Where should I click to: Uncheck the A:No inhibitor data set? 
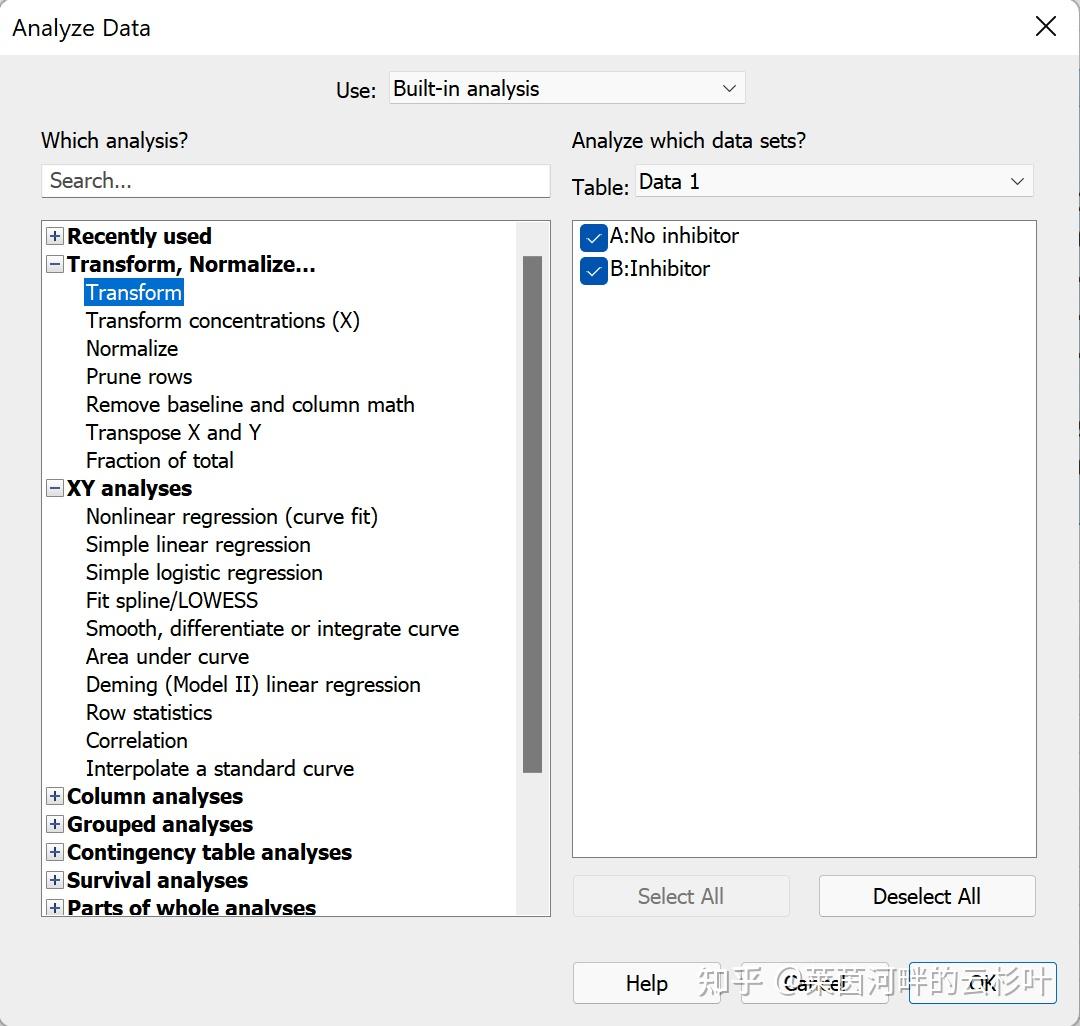click(594, 238)
